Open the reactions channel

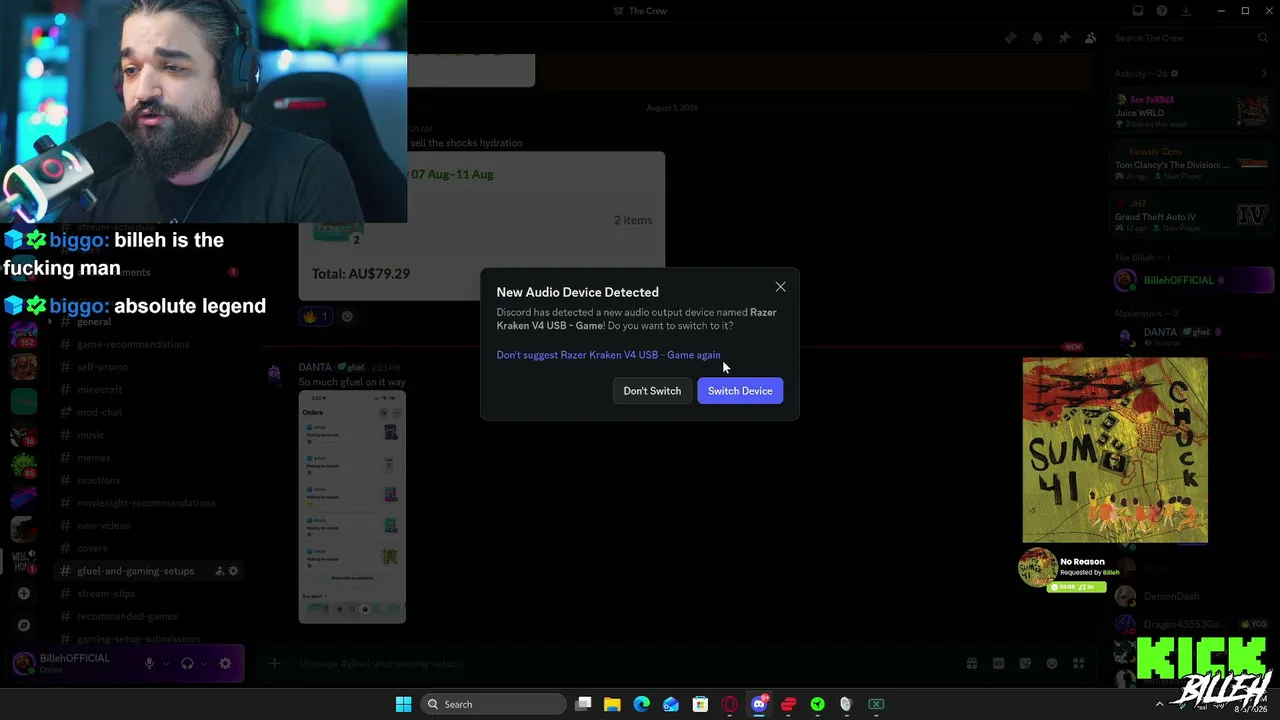point(98,480)
